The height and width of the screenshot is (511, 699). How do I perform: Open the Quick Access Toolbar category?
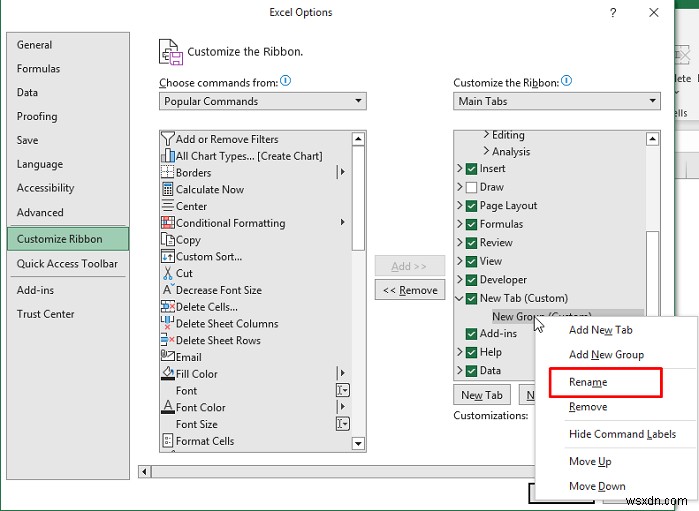68,264
